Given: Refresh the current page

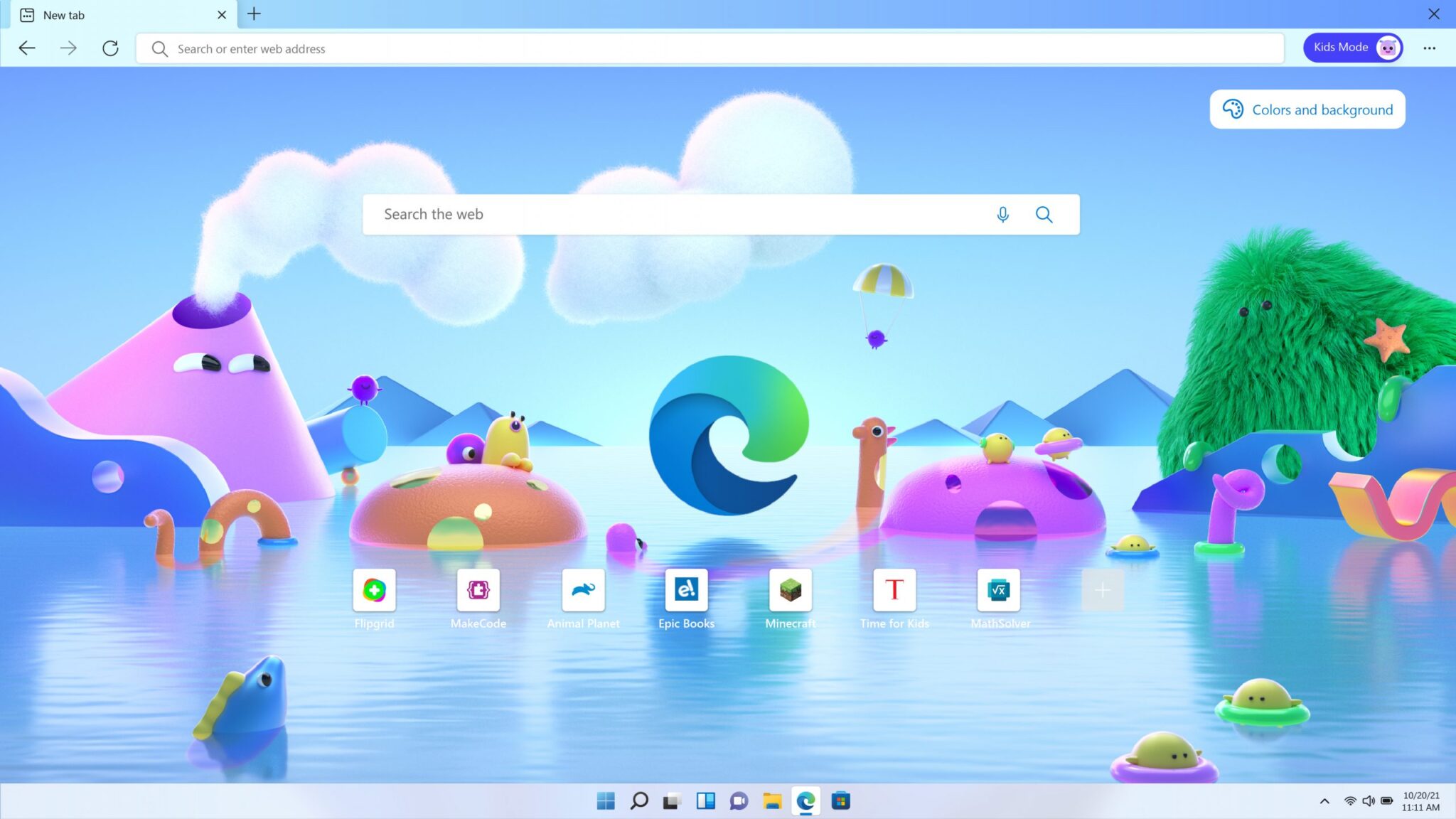Looking at the screenshot, I should 110,48.
